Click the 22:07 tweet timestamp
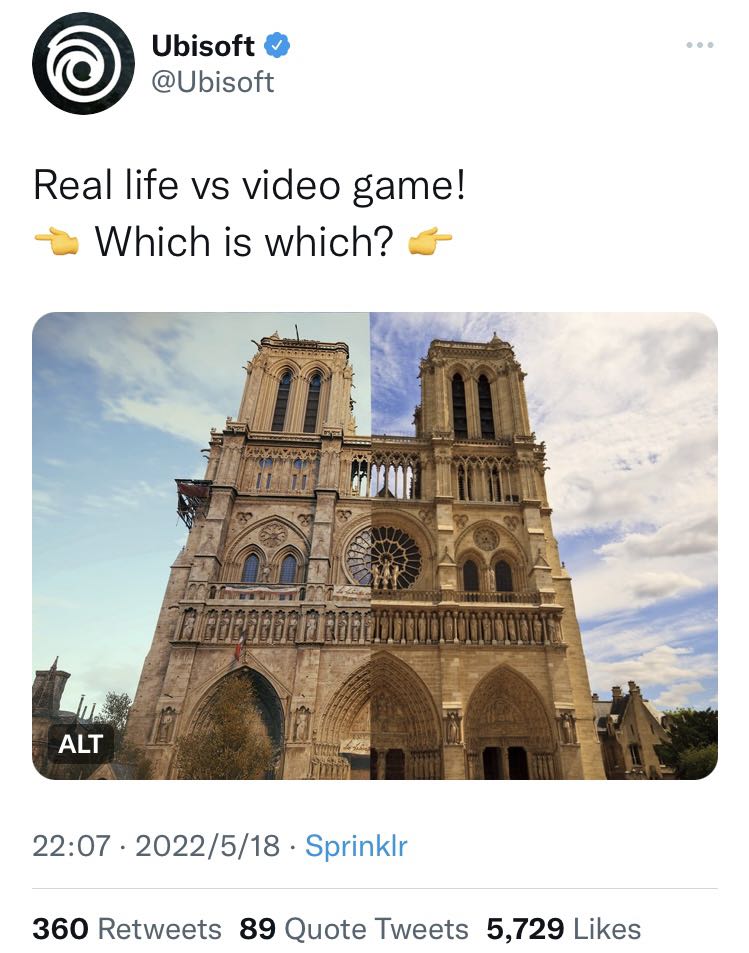The image size is (749, 953). coord(68,846)
